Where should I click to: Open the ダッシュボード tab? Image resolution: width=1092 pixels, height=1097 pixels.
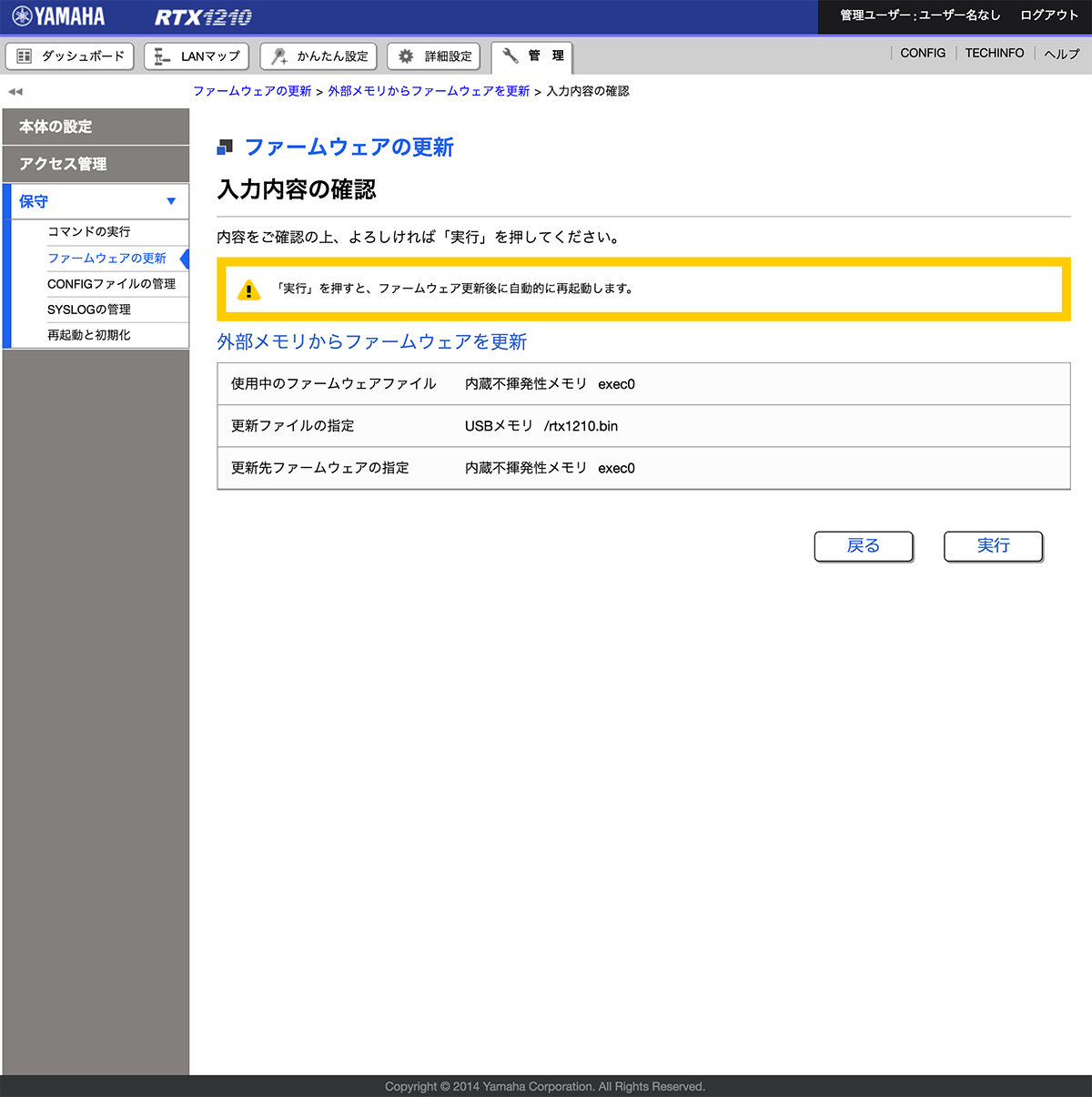coord(70,56)
